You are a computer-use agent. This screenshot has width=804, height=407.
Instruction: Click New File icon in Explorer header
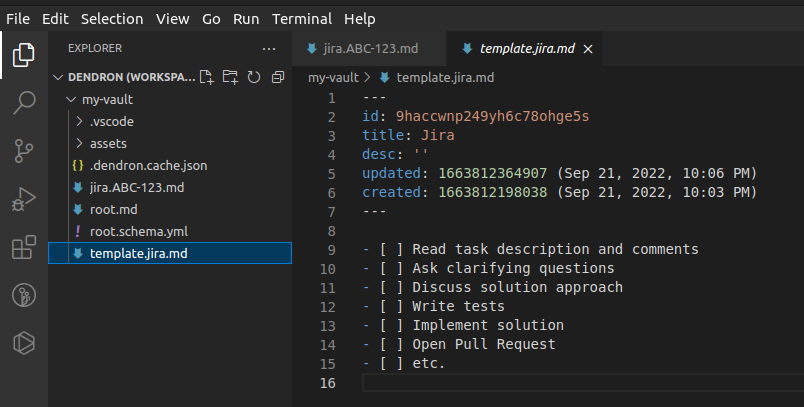point(207,77)
